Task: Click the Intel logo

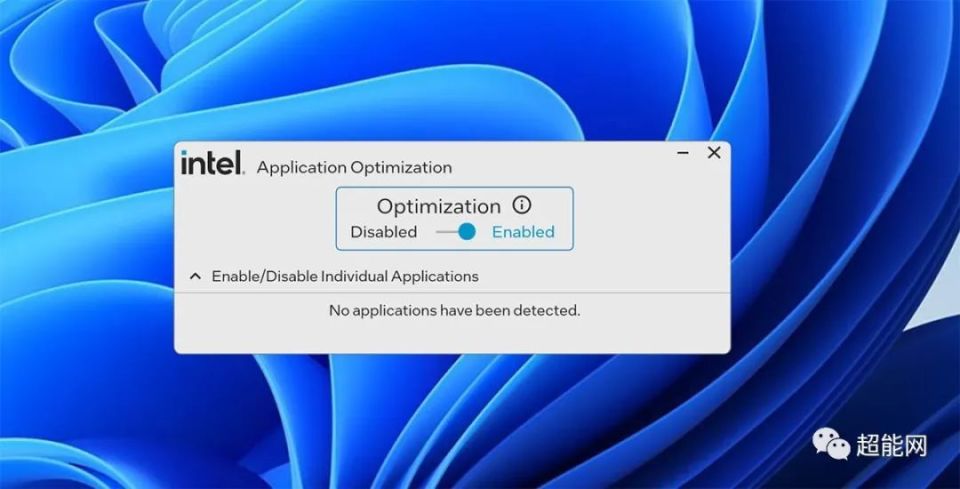Action: point(212,163)
